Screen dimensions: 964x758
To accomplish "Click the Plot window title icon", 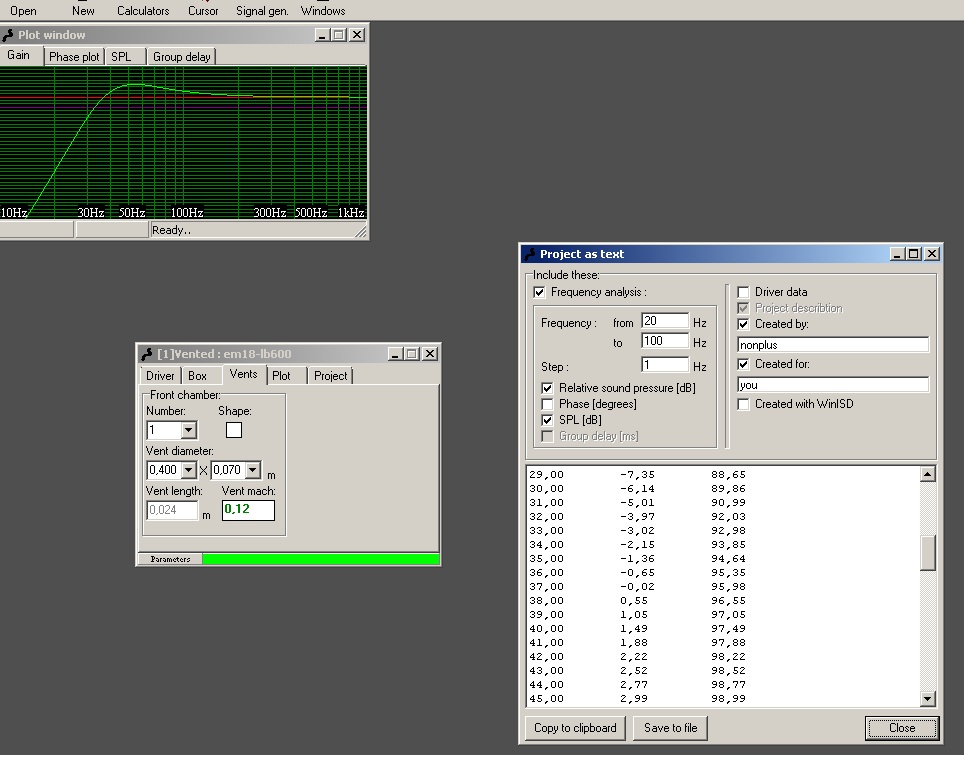I will (8, 35).
